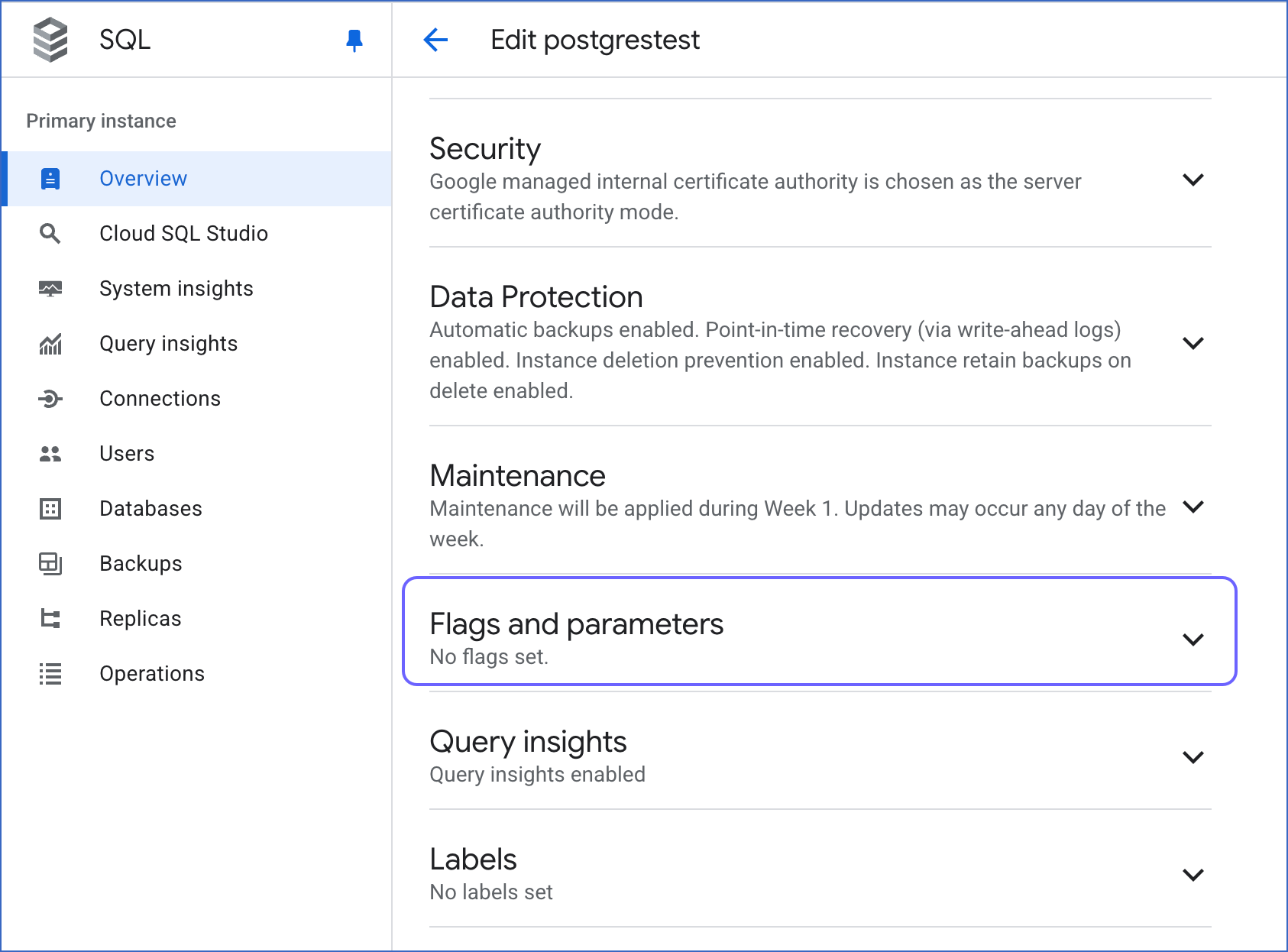The width and height of the screenshot is (1288, 952).
Task: Click the Databases grid icon
Action: pyautogui.click(x=50, y=509)
